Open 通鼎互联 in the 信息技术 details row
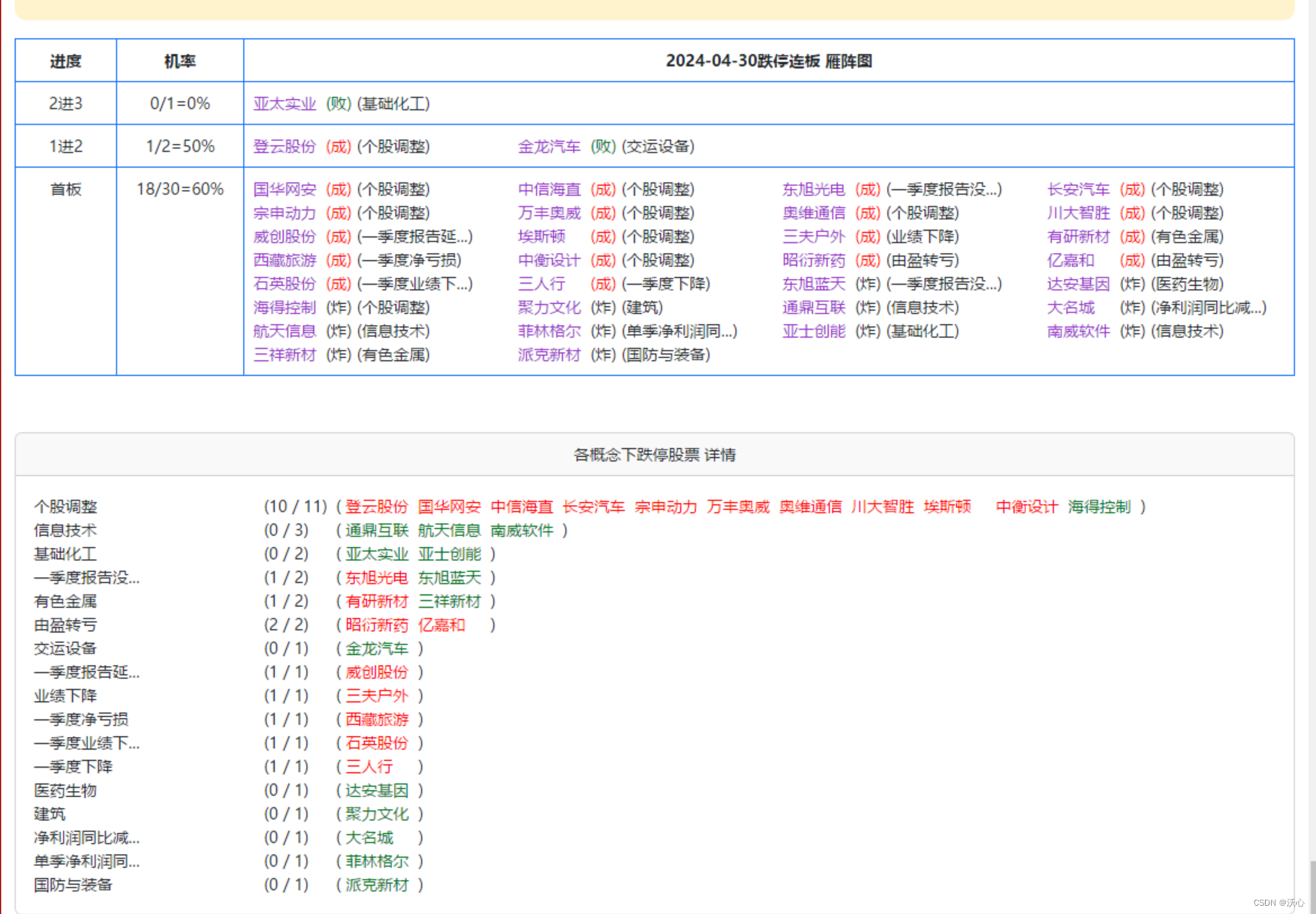The image size is (1316, 914). pos(377,531)
